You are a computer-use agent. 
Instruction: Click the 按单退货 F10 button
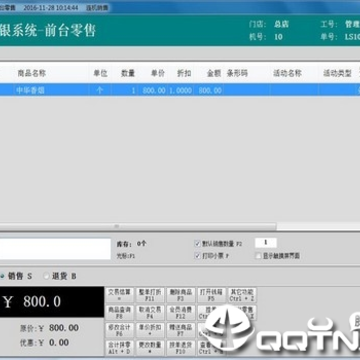pos(181,348)
